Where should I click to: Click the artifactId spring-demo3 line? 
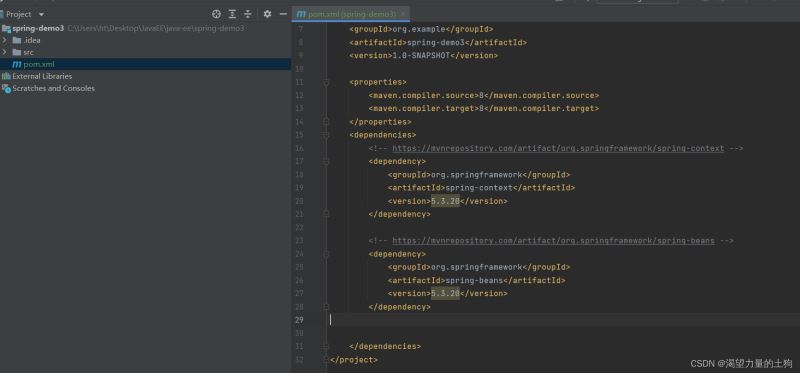click(x=438, y=42)
